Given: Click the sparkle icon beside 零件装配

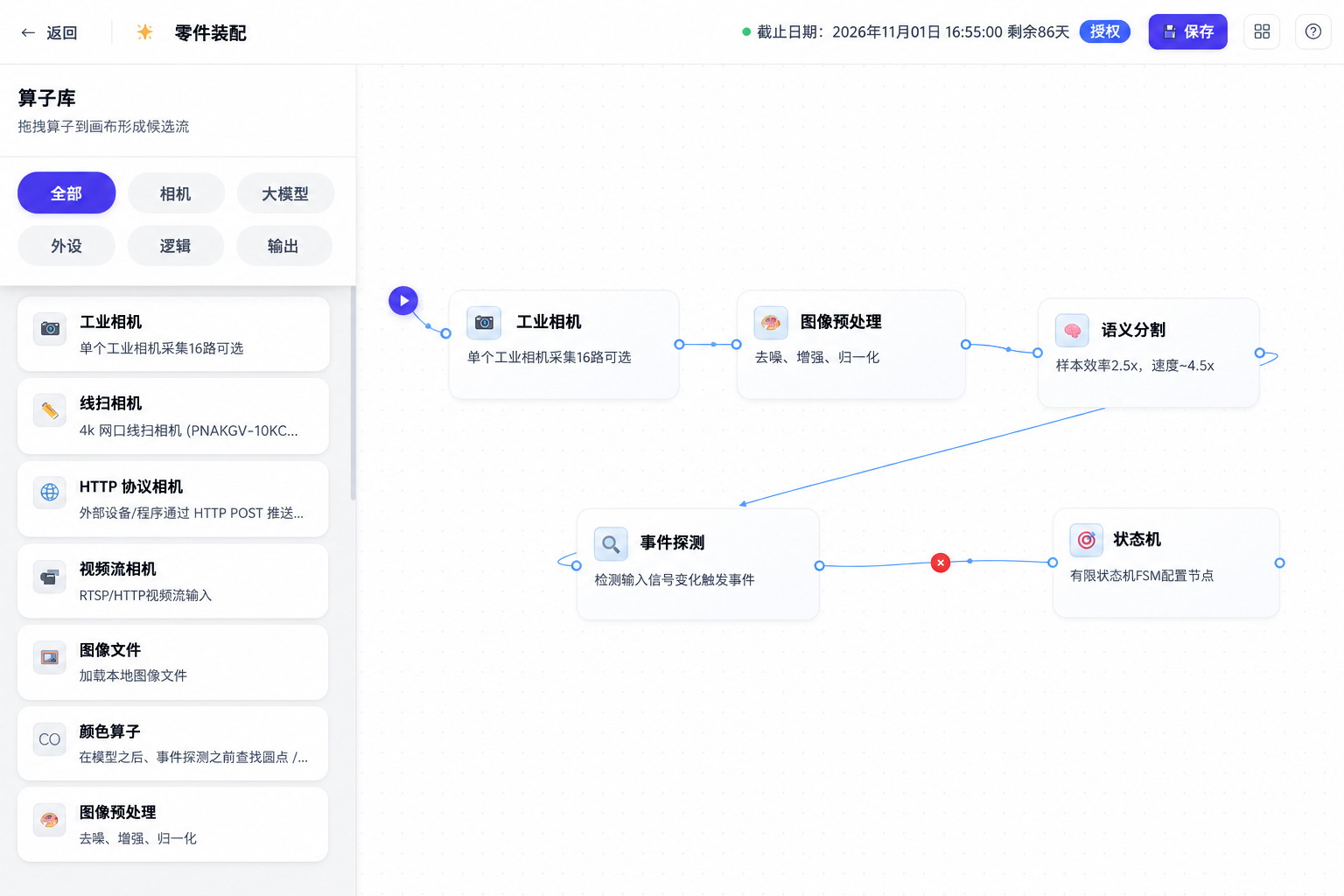Looking at the screenshot, I should tap(145, 32).
